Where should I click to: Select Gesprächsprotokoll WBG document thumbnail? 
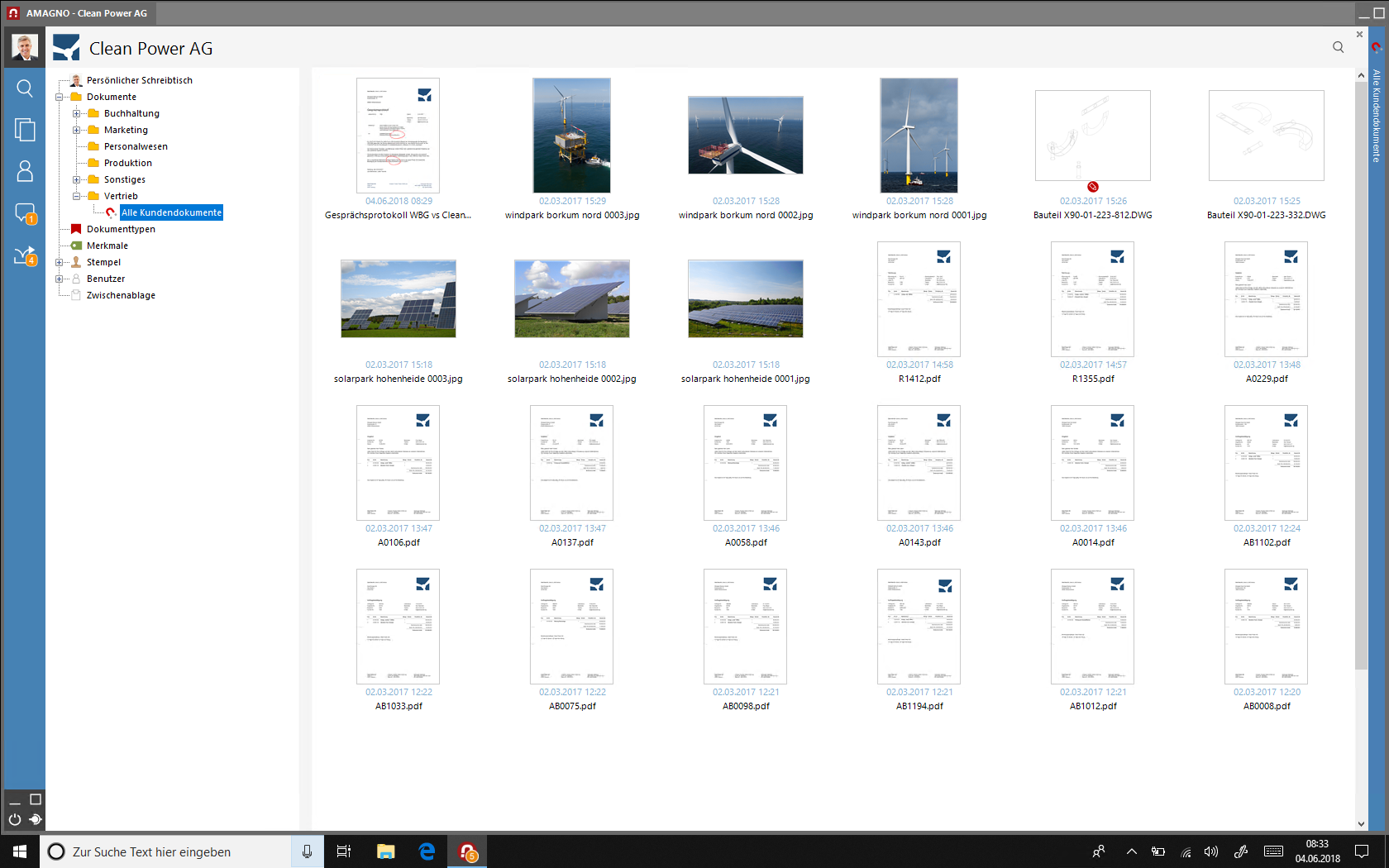pyautogui.click(x=398, y=136)
